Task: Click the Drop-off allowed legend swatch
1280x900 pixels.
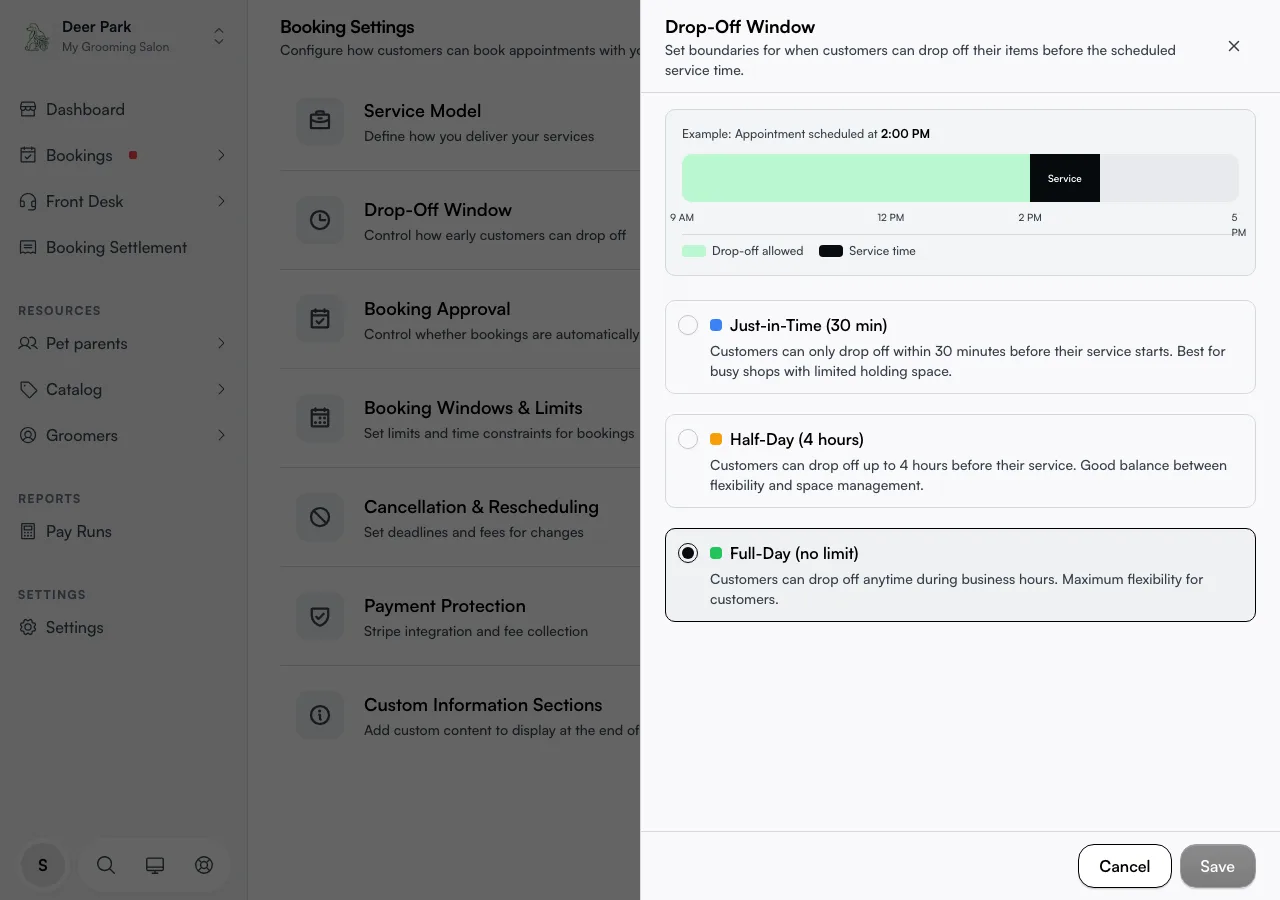Action: (694, 251)
